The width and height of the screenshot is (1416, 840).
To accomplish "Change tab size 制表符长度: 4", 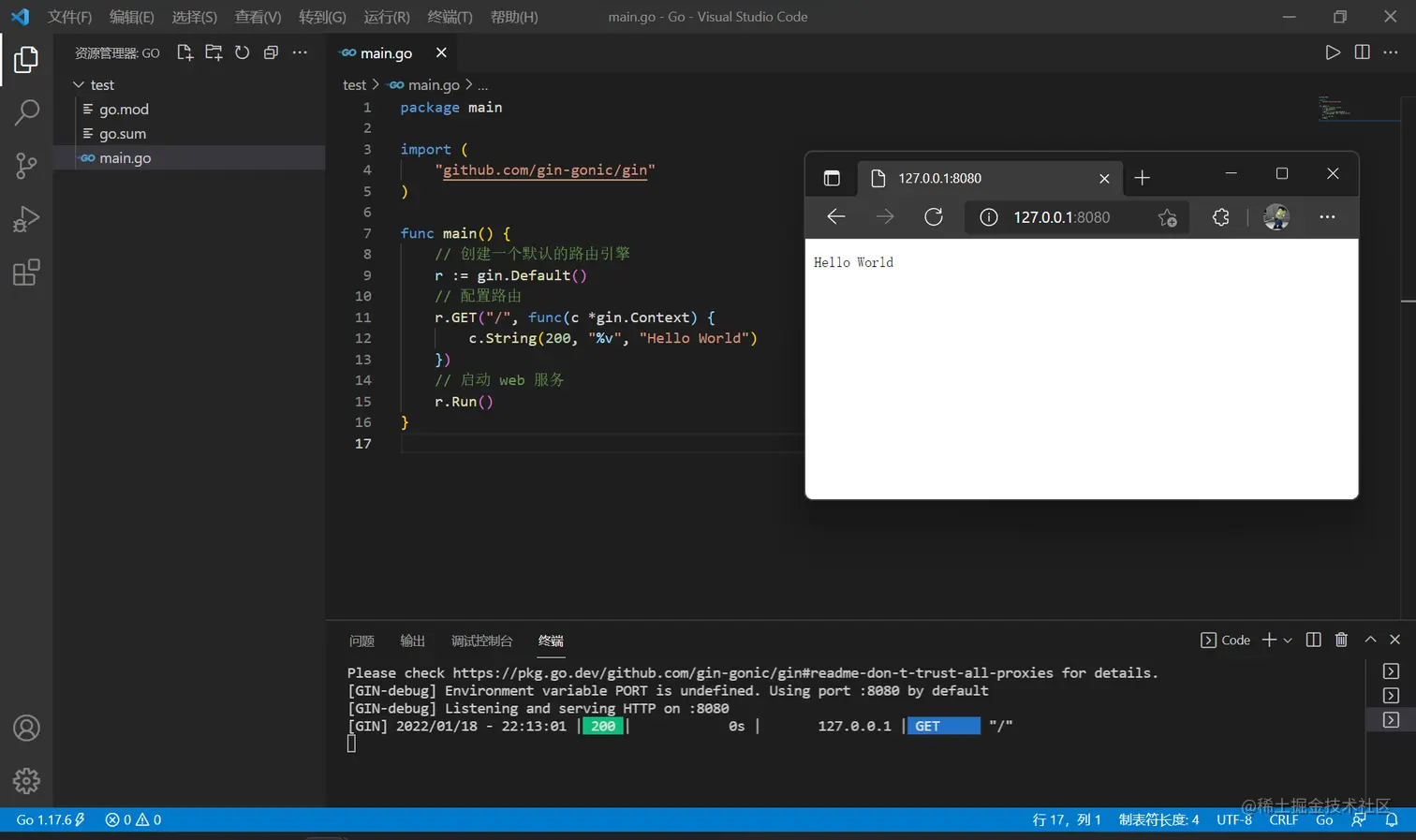I will click(1158, 819).
